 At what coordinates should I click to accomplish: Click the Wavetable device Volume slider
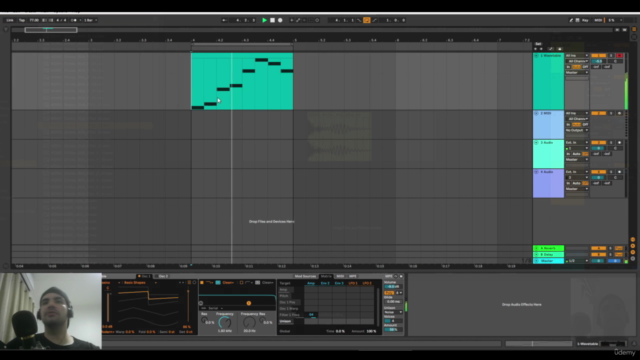coord(393,287)
